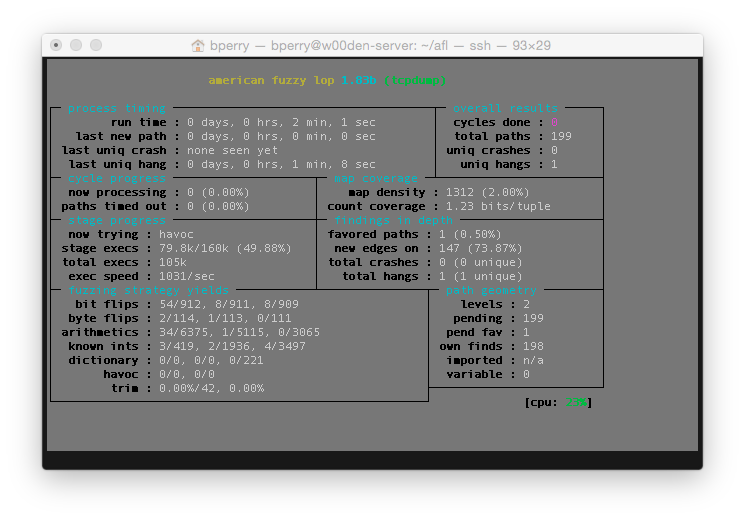
Task: Click the cycles done value 0
Action: [554, 122]
